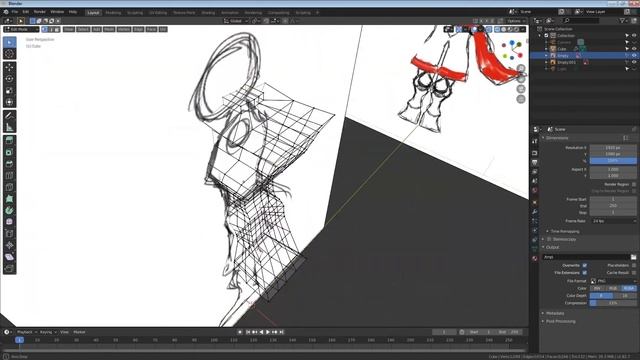Click the Resolution X value field
This screenshot has height=360, width=640.
click(x=613, y=148)
